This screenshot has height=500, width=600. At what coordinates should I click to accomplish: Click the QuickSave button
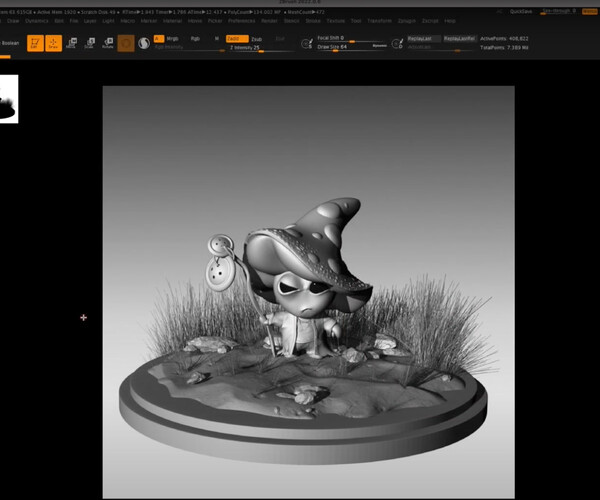(521, 11)
